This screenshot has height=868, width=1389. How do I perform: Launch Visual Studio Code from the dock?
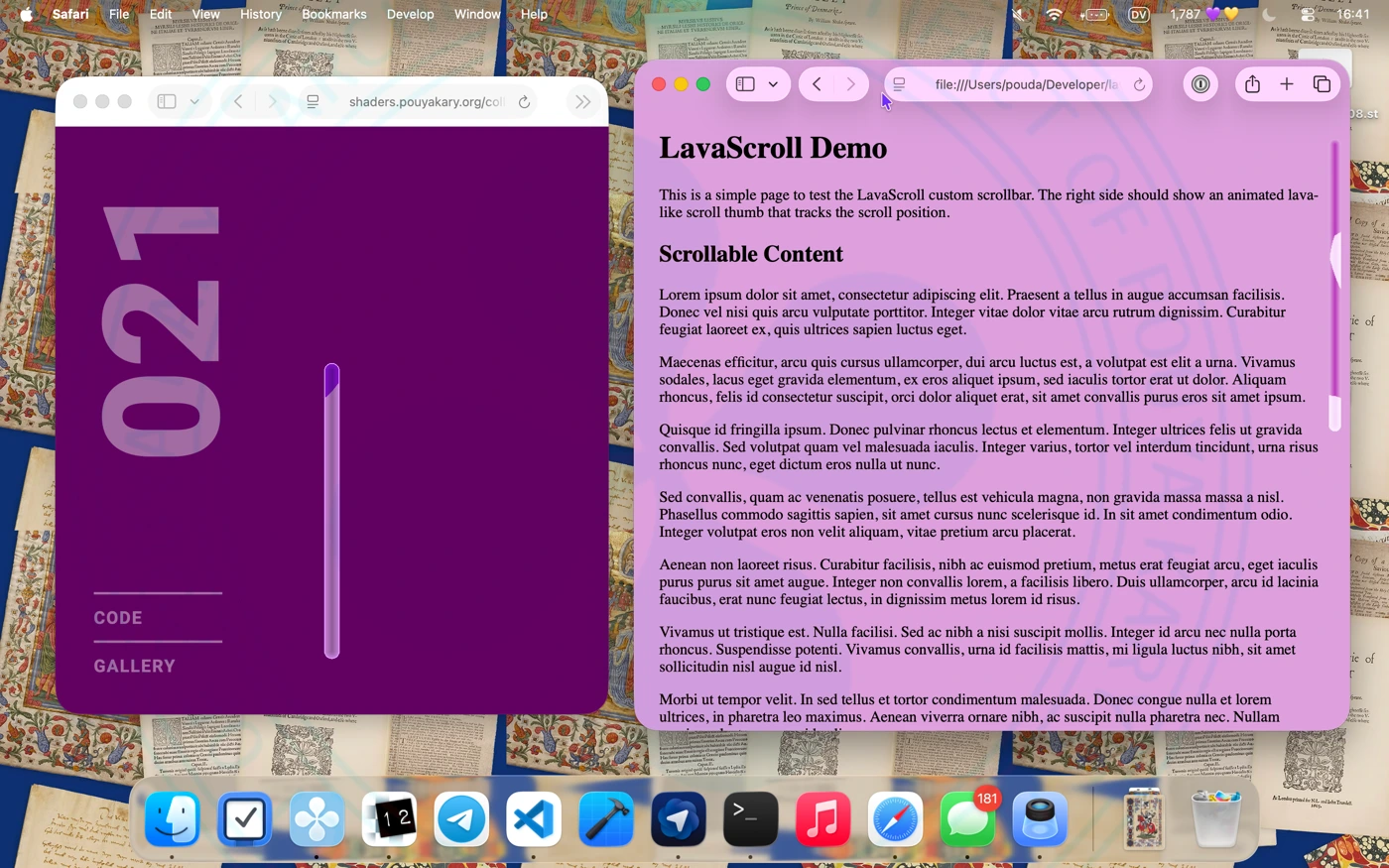(534, 819)
